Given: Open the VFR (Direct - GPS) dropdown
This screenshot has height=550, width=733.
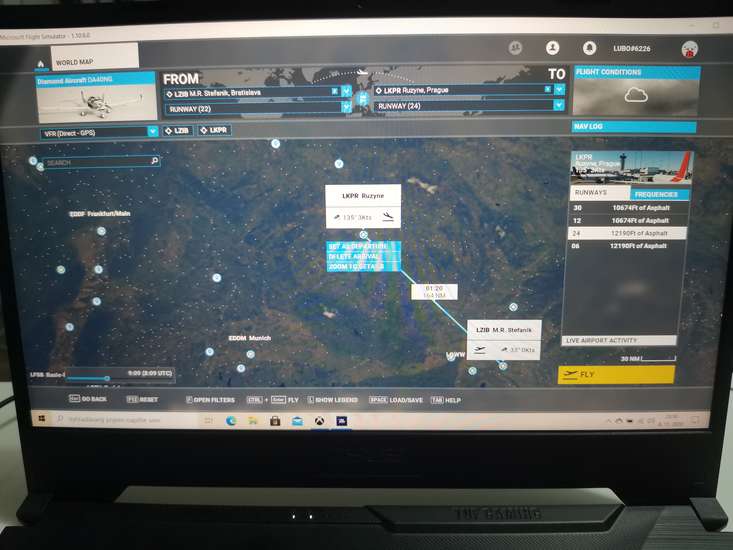Looking at the screenshot, I should coord(99,133).
